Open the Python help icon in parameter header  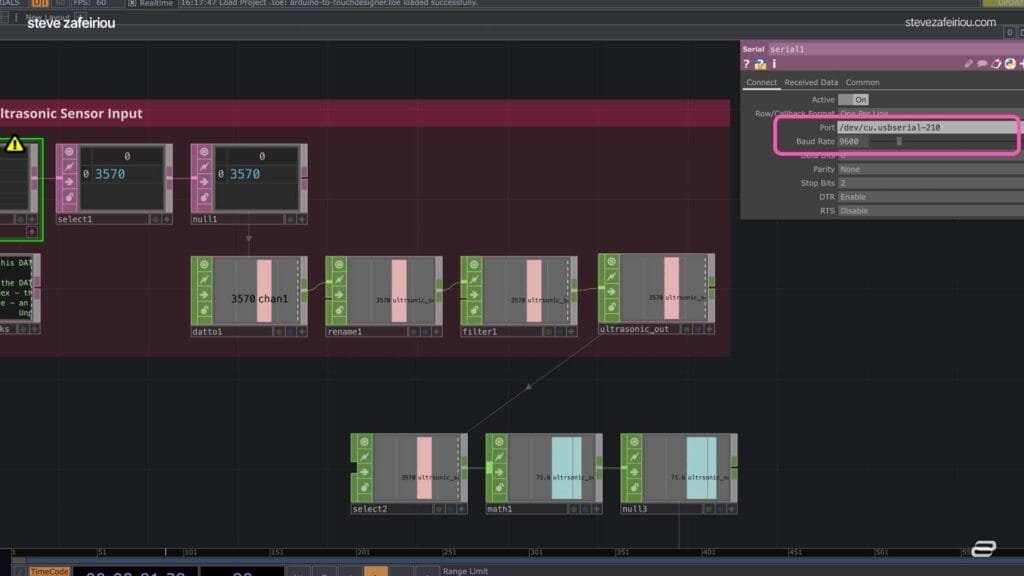click(760, 64)
